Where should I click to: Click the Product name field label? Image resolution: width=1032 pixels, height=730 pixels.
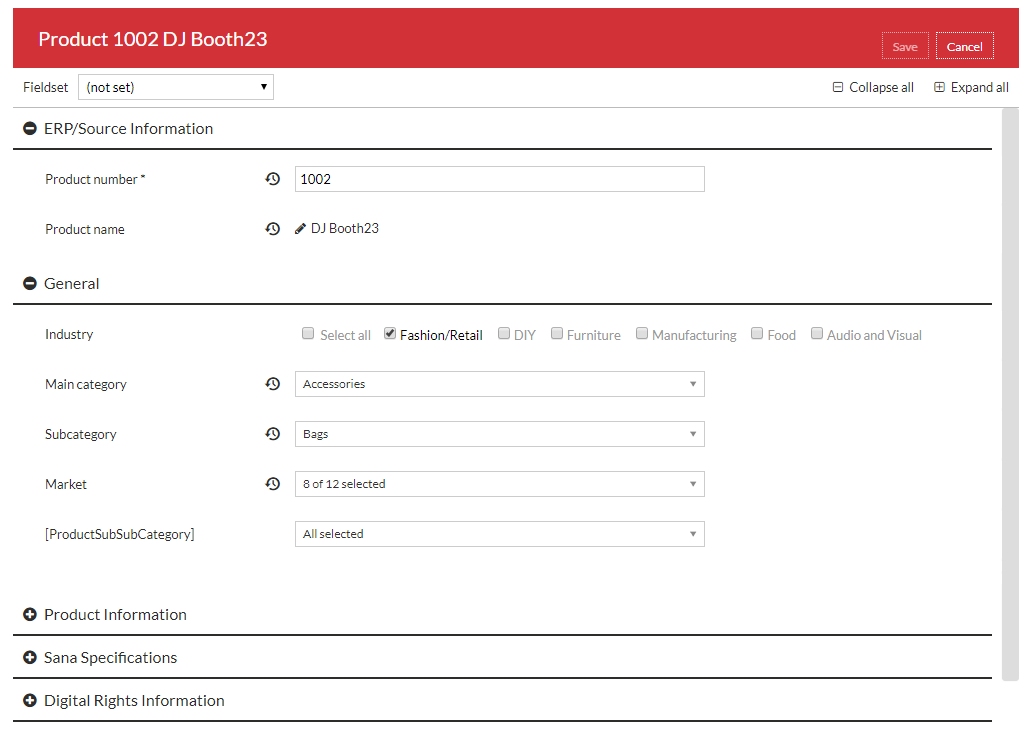click(x=85, y=229)
